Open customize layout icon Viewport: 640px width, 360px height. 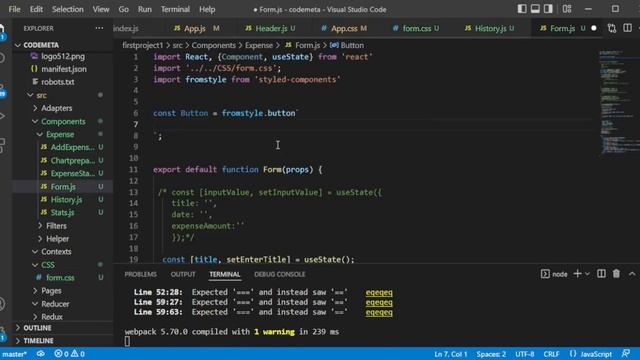(x=567, y=9)
